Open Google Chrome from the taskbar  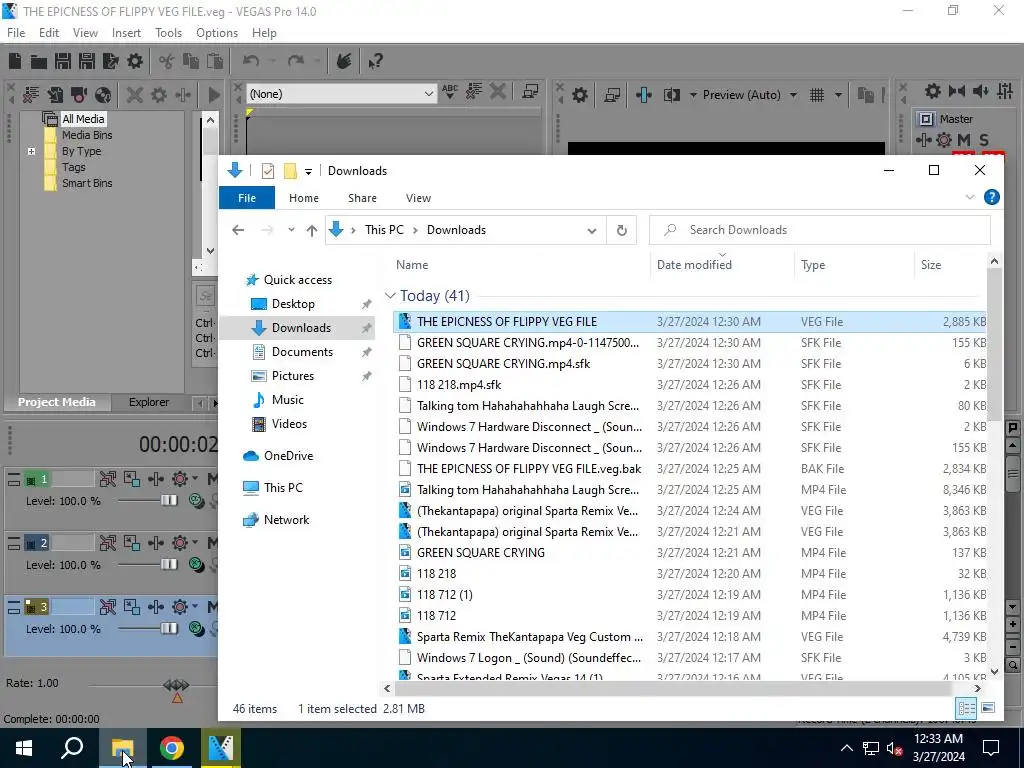pos(171,748)
